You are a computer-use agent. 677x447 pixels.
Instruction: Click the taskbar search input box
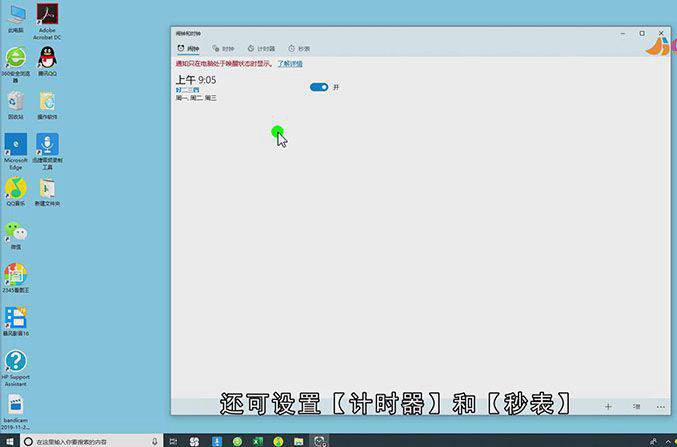92,441
